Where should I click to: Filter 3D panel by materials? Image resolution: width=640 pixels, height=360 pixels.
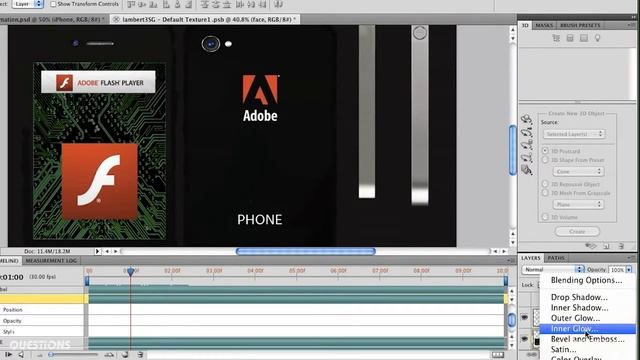pyautogui.click(x=584, y=38)
